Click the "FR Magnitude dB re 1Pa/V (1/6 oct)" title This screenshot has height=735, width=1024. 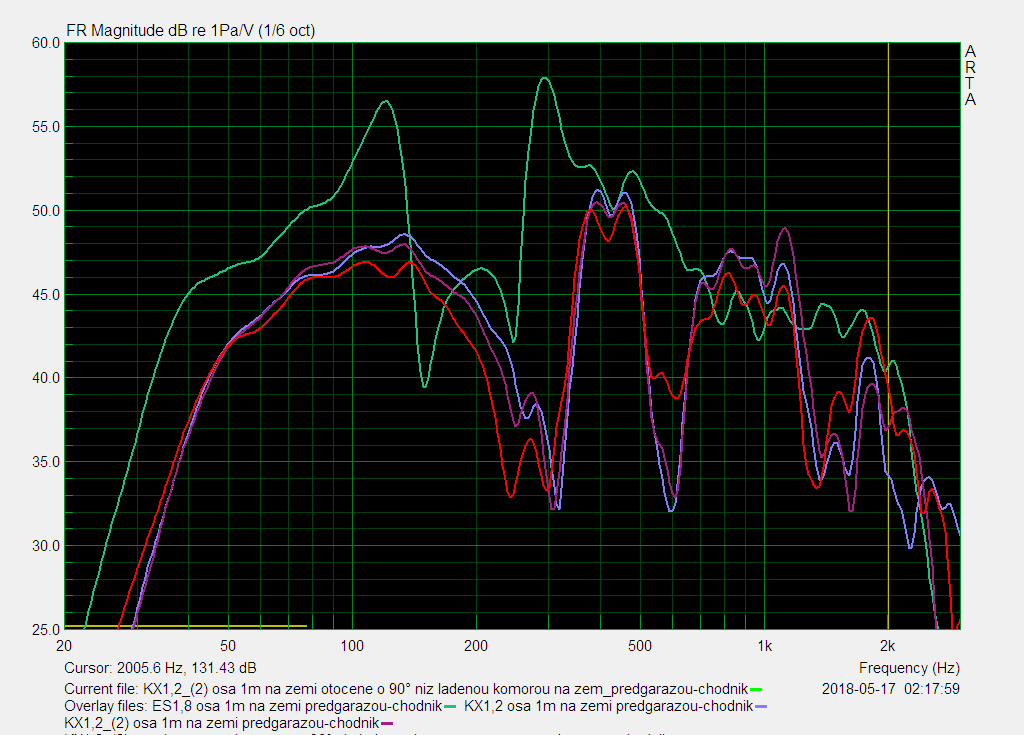(x=191, y=31)
